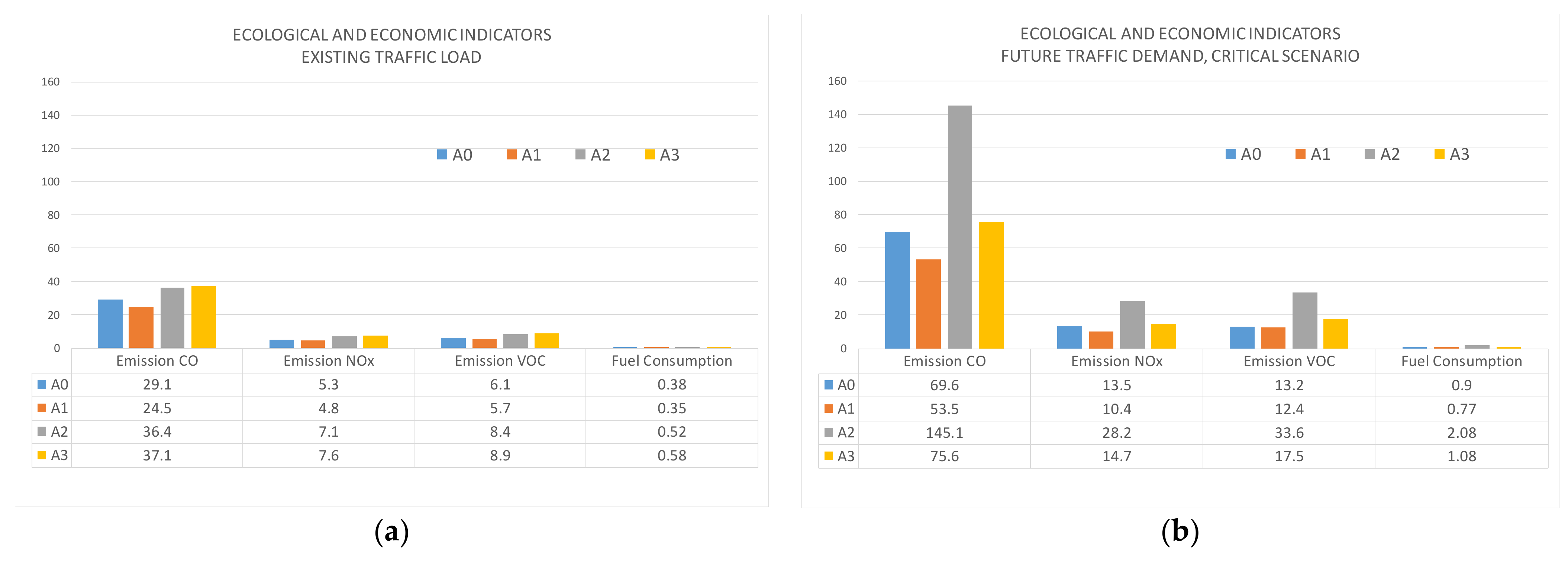The width and height of the screenshot is (1568, 566).
Task: Click the value 13.5 under Emission NOx
Action: pos(1116,385)
